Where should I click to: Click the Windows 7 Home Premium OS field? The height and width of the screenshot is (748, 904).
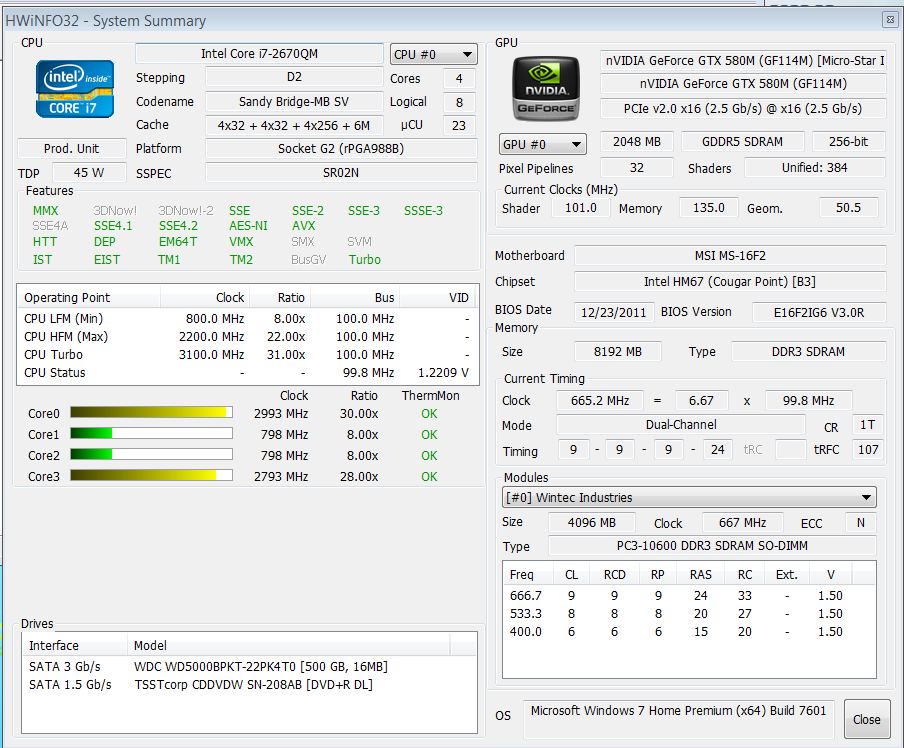pos(679,719)
